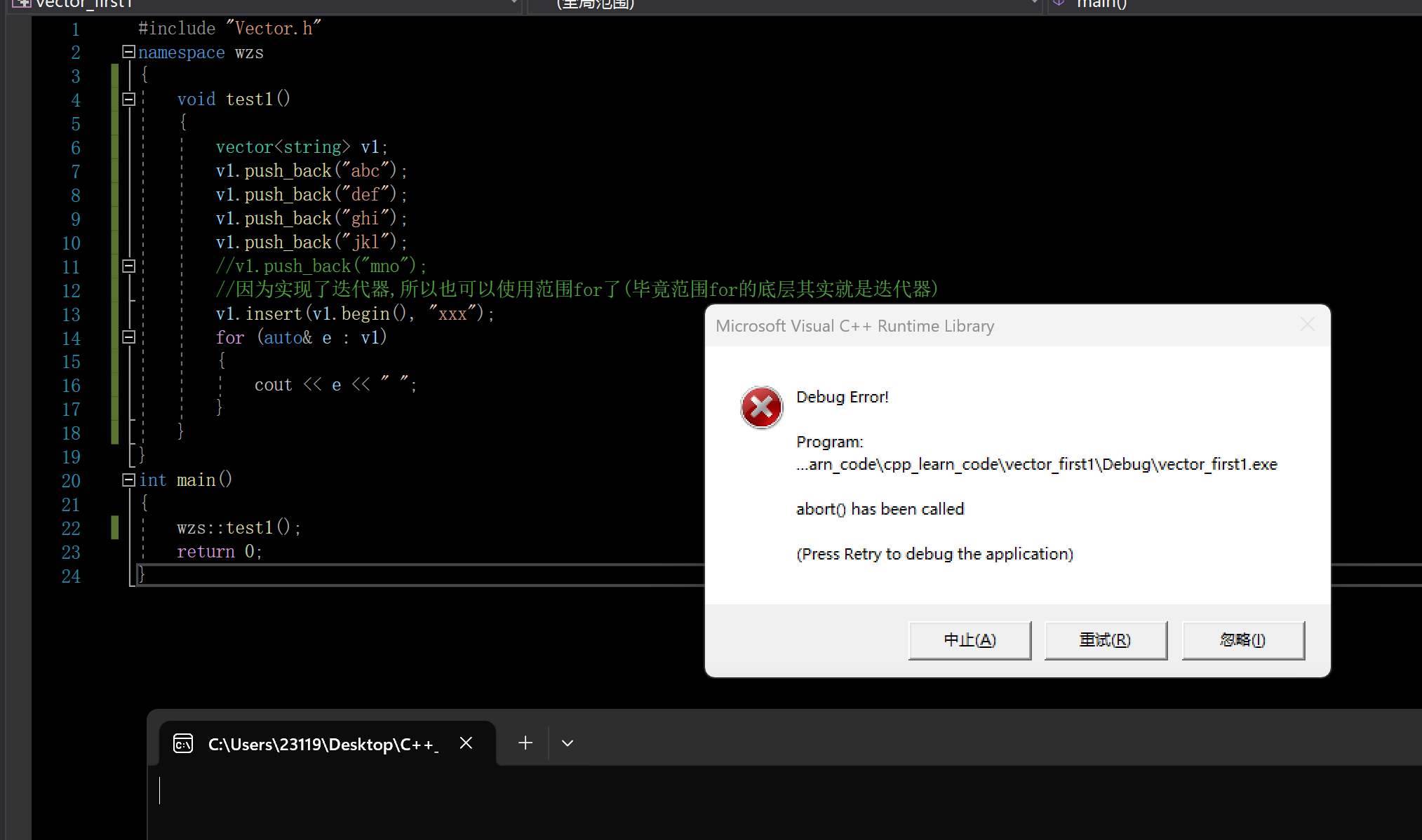
Task: Click the wzs::test1(); call line
Action: coord(239,527)
